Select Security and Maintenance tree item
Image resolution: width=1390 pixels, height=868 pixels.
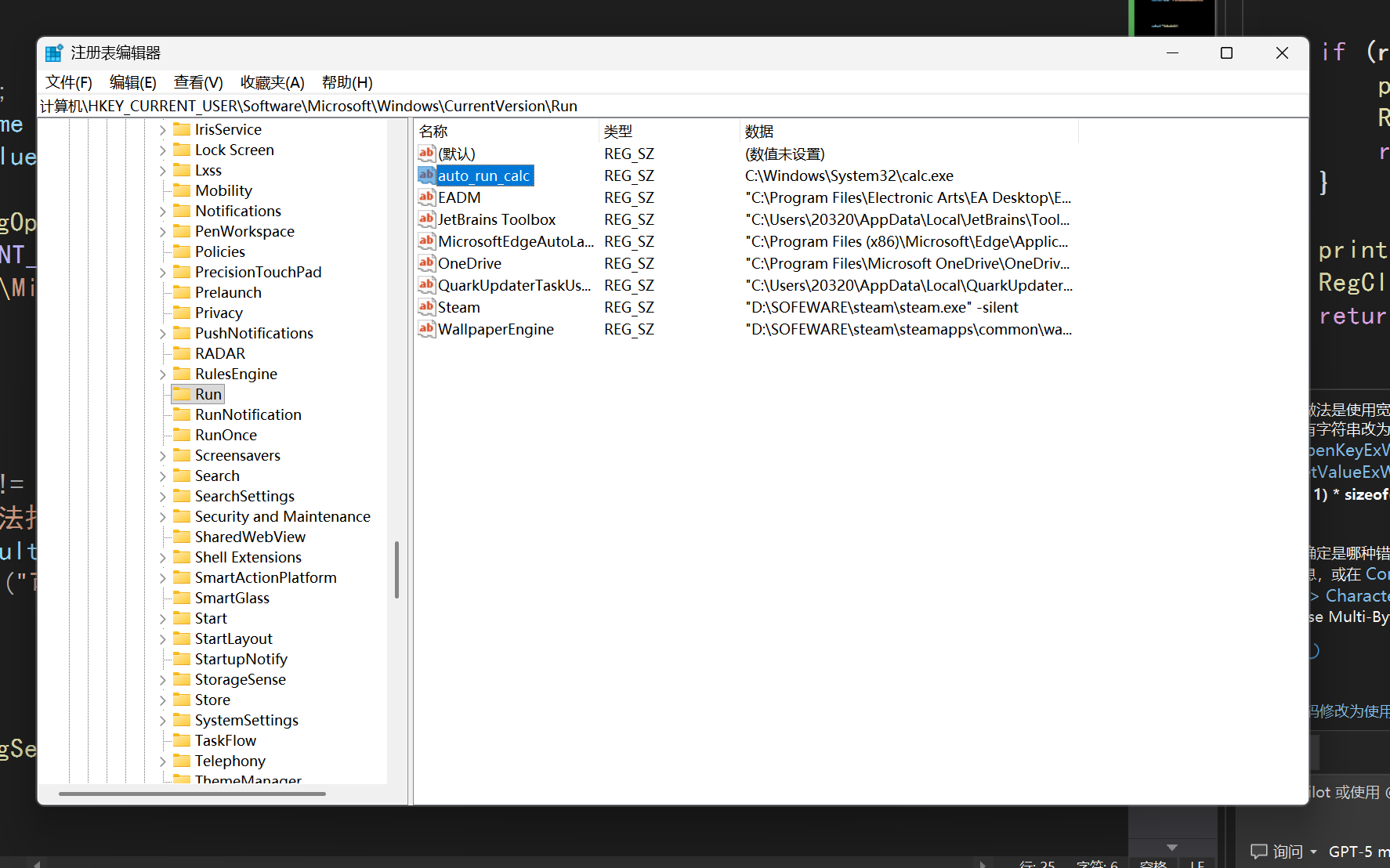tap(282, 516)
